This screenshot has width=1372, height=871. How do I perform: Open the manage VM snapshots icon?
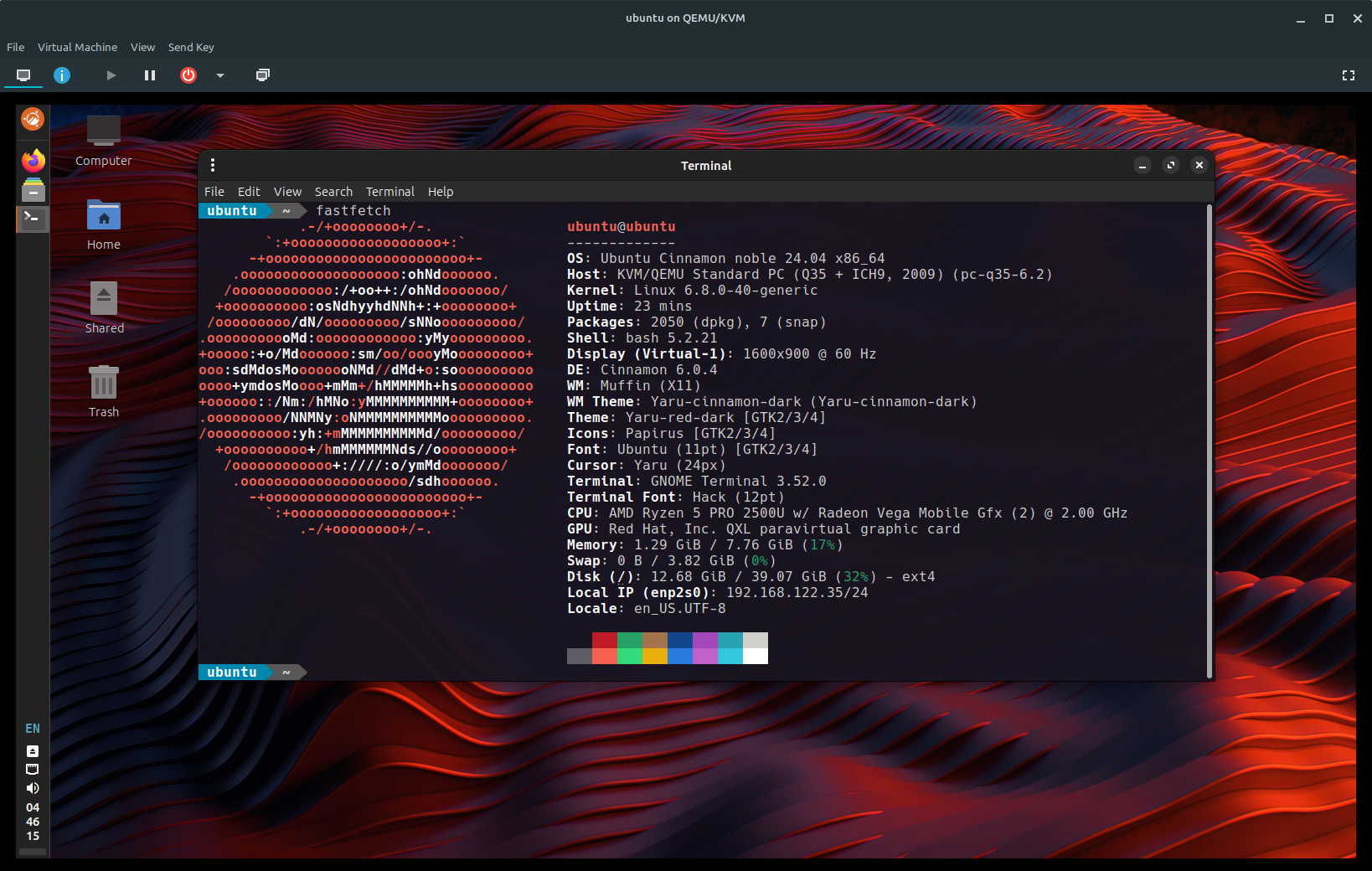pyautogui.click(x=263, y=75)
